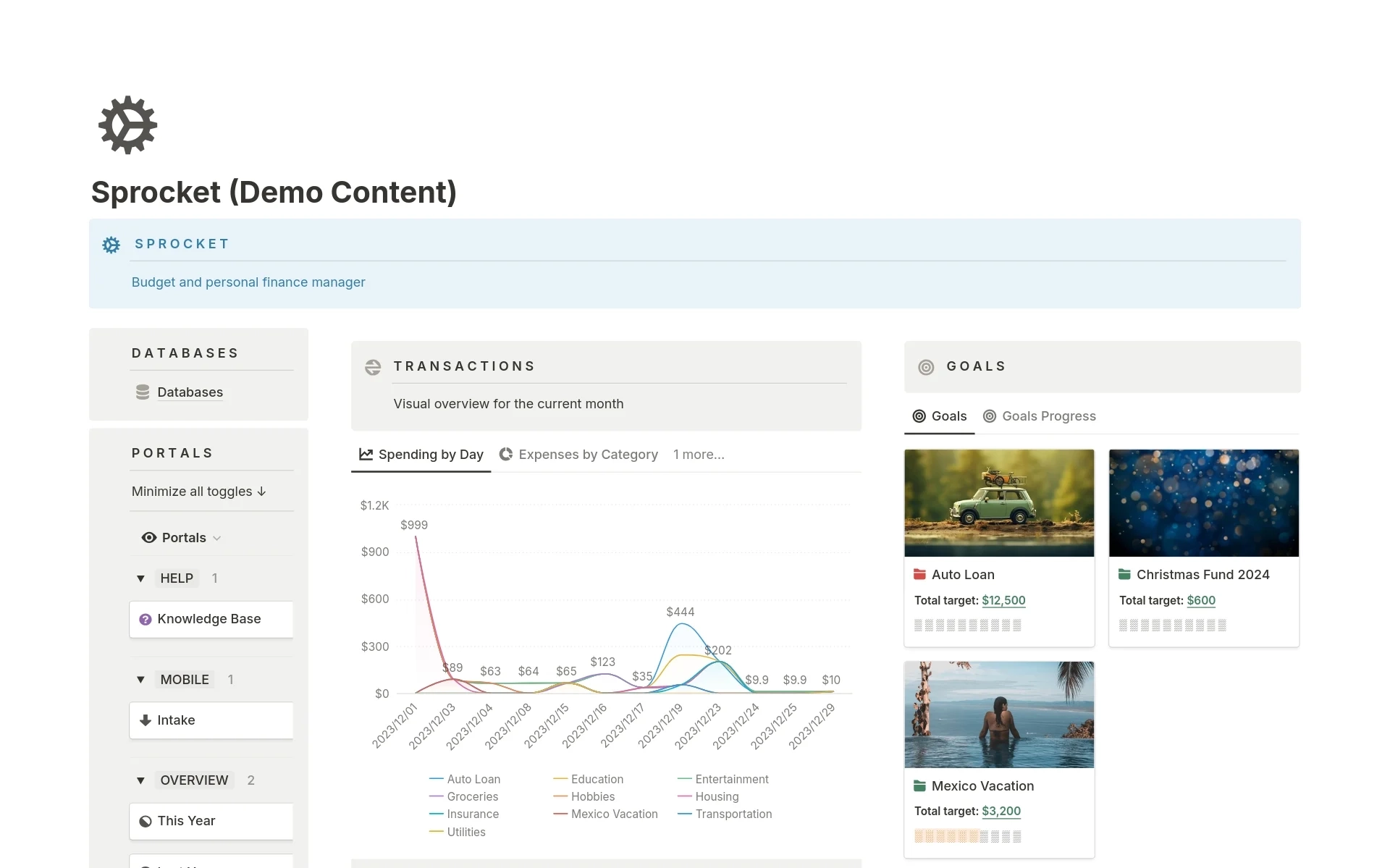This screenshot has width=1390, height=868.
Task: Open the Christmas Fund bokeh thumbnail
Action: (x=1204, y=503)
